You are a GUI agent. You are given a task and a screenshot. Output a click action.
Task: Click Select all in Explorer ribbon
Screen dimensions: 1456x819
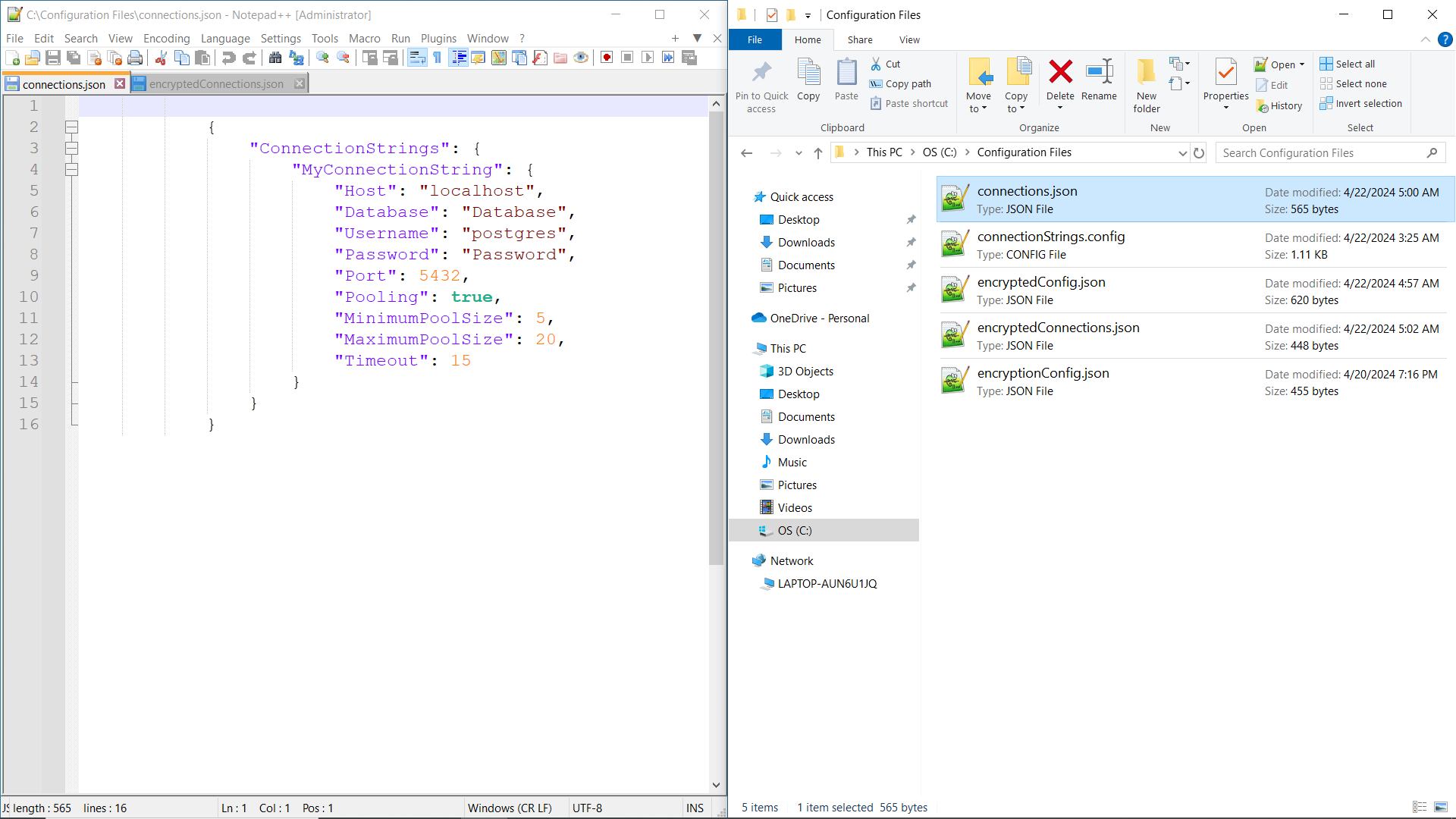point(1348,64)
